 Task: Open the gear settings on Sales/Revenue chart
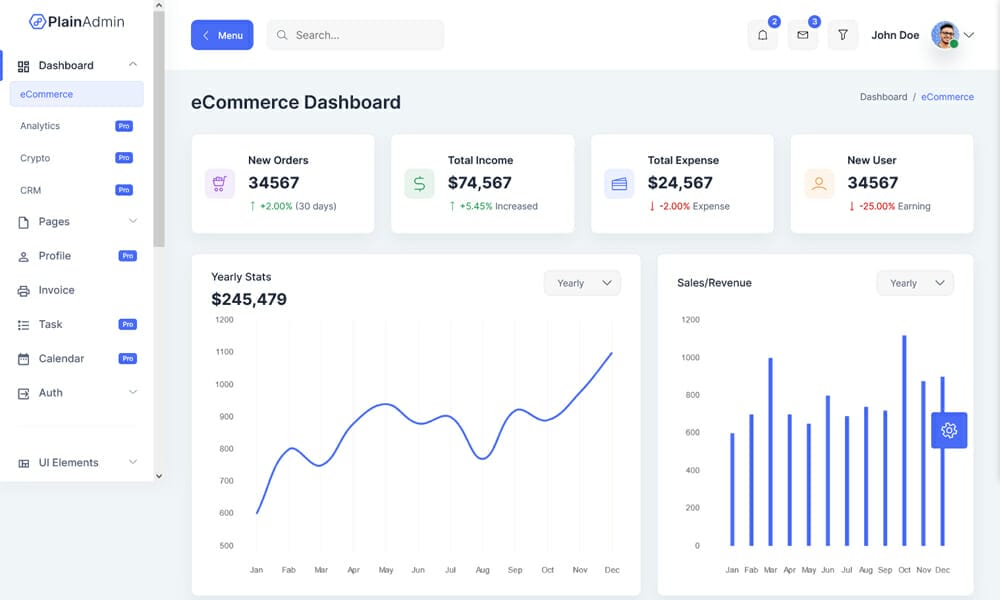point(948,429)
